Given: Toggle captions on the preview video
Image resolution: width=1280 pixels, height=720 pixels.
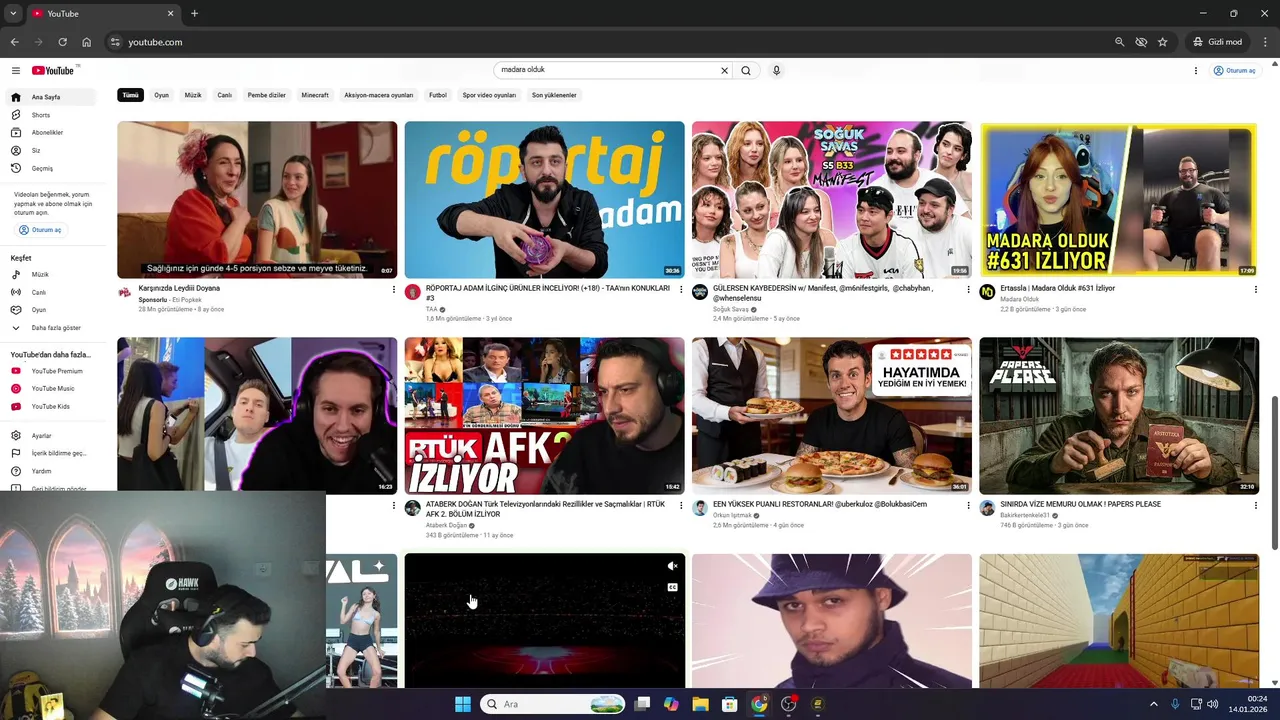Looking at the screenshot, I should (672, 587).
